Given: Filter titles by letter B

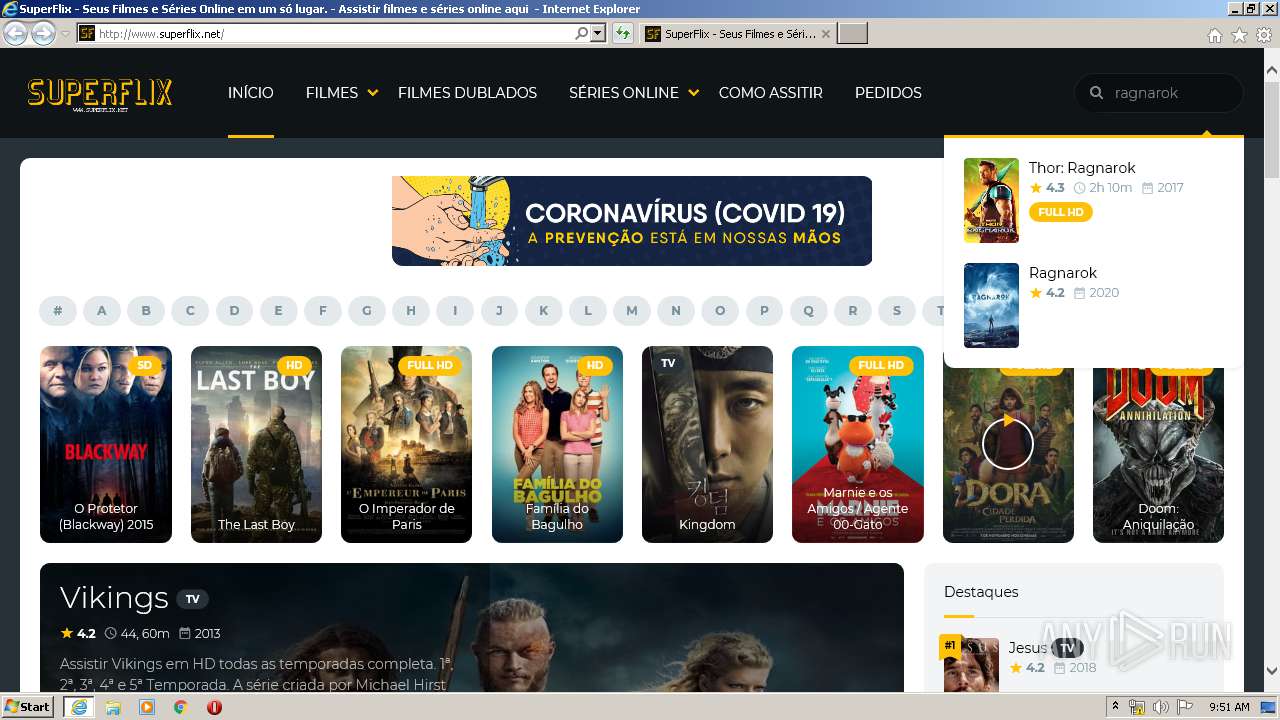Looking at the screenshot, I should [146, 311].
